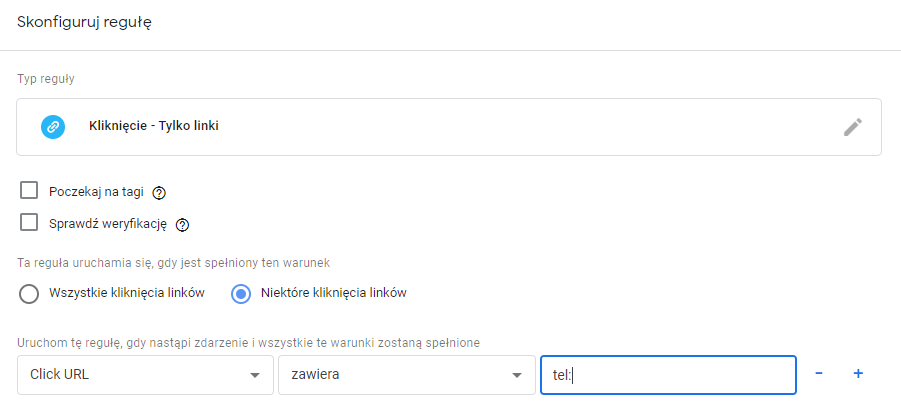Click the Kliknięcie - Tylko linki trigger box

pos(449,127)
